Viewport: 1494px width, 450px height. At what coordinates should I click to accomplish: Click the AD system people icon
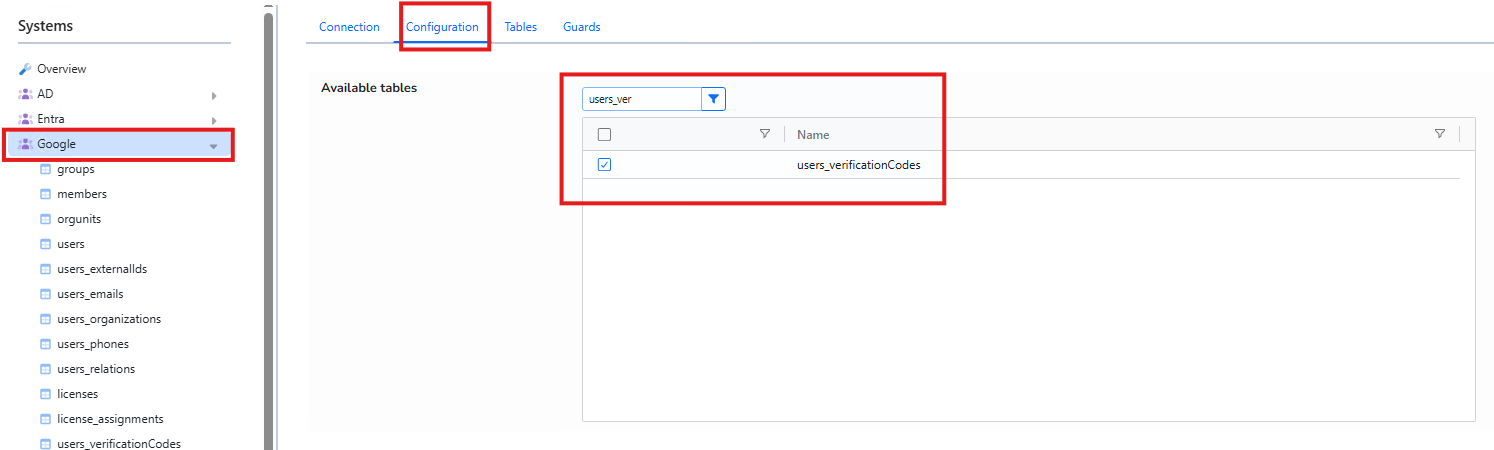pyautogui.click(x=26, y=94)
